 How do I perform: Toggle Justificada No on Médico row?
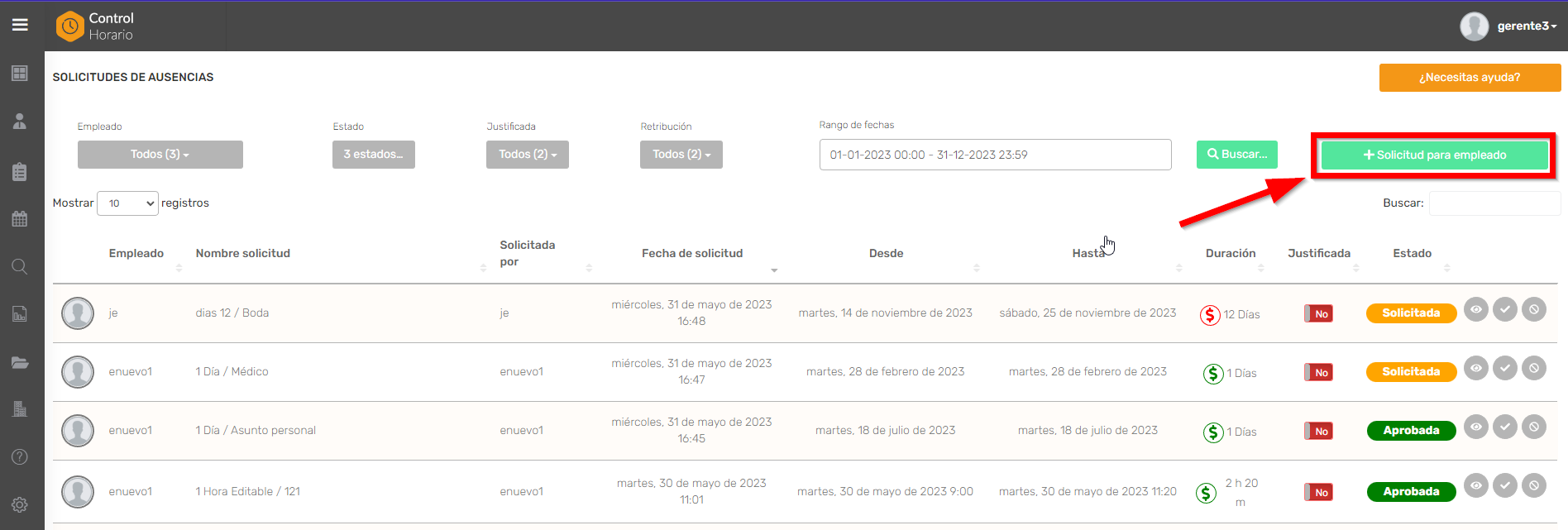click(1318, 372)
